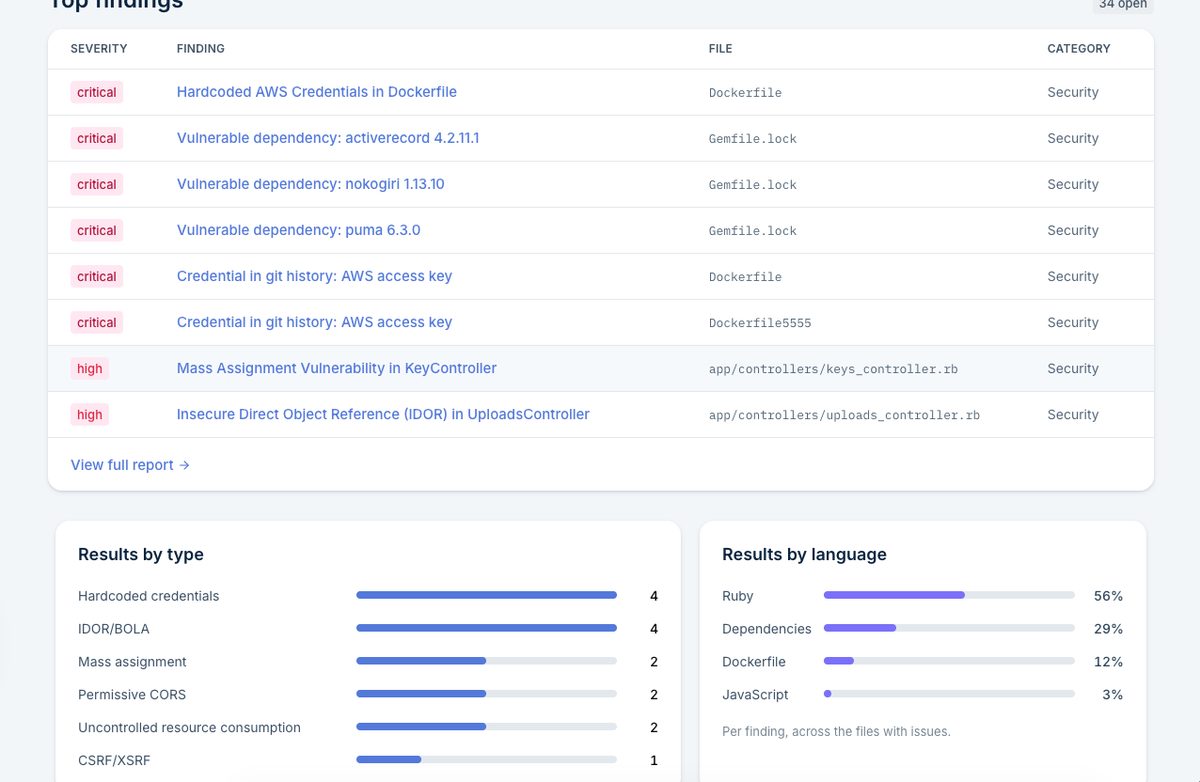Image resolution: width=1200 pixels, height=782 pixels.
Task: Click the FINDING column header
Action: 201,48
